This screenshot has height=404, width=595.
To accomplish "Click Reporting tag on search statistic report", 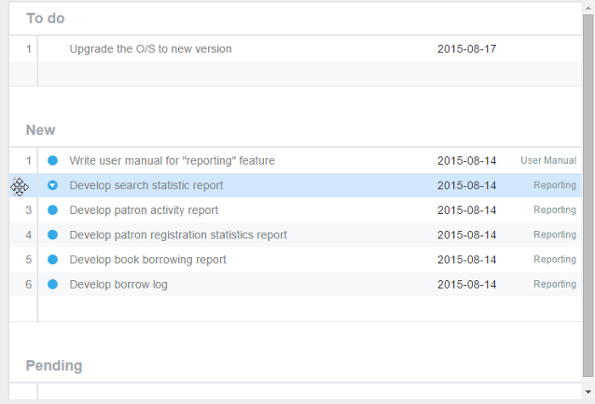I will point(555,185).
